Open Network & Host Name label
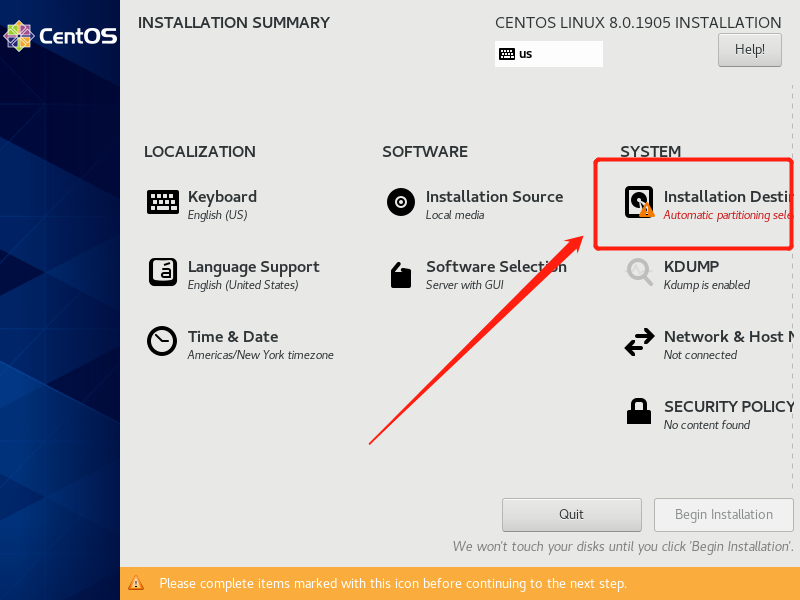The image size is (800, 600). point(729,337)
